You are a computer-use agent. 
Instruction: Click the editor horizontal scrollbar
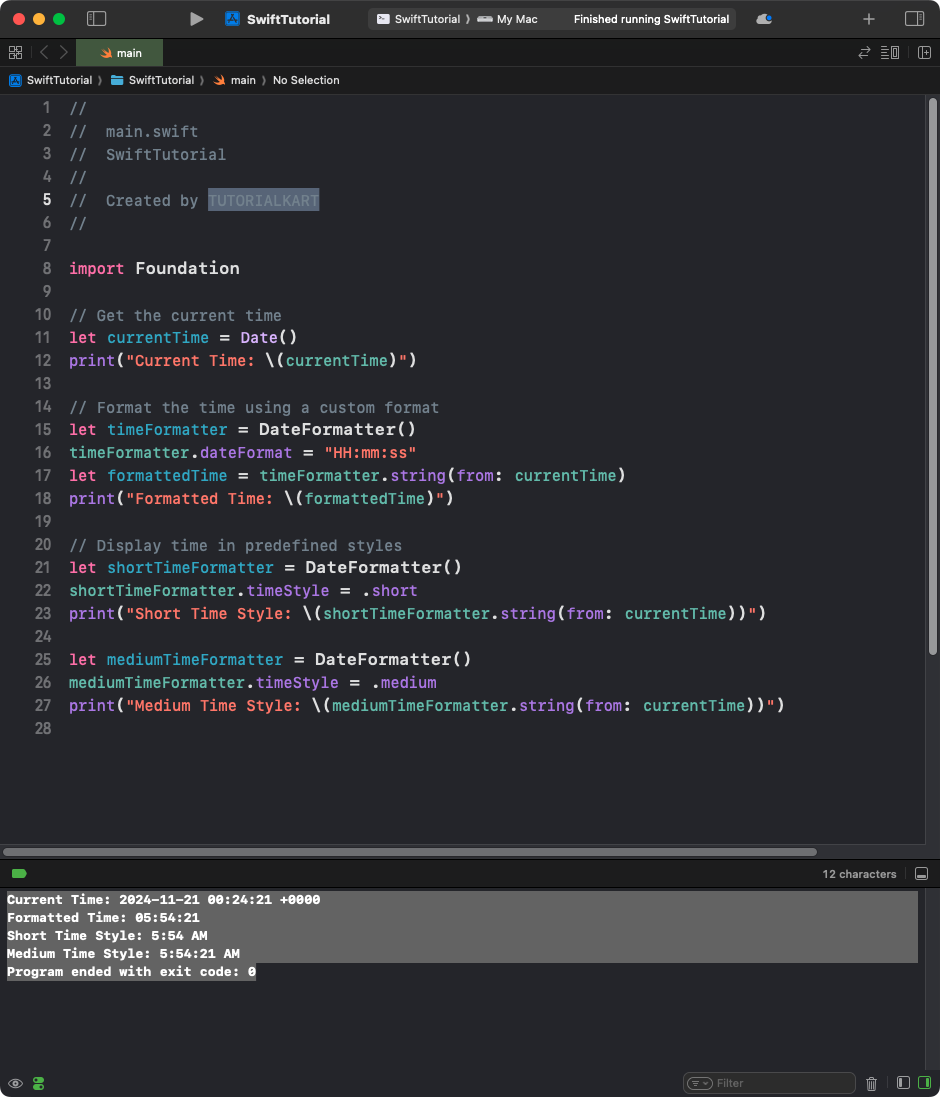coord(410,852)
